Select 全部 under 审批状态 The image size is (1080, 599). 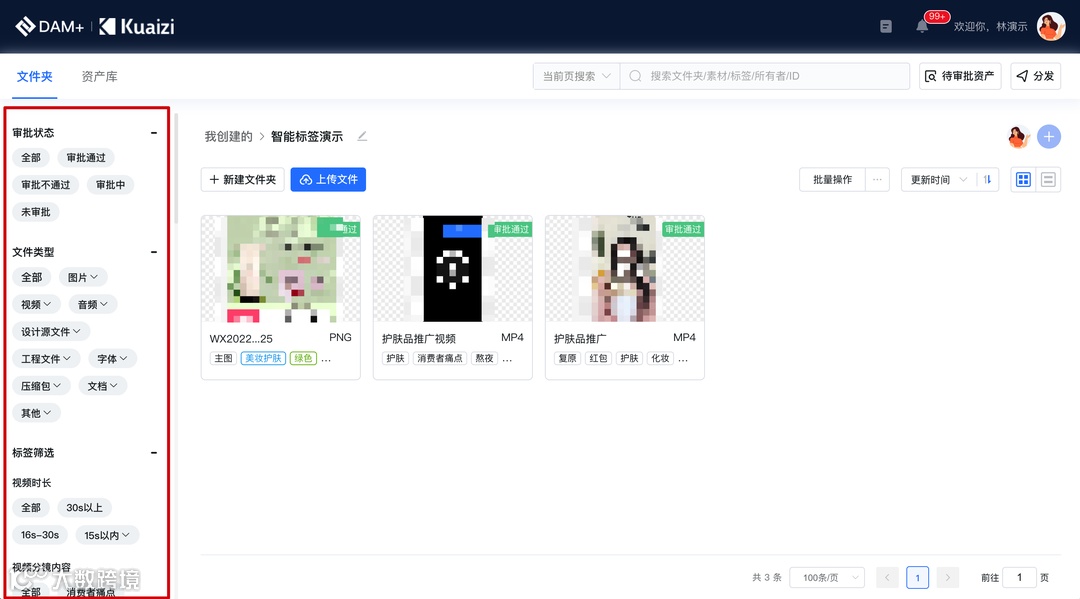tap(30, 158)
